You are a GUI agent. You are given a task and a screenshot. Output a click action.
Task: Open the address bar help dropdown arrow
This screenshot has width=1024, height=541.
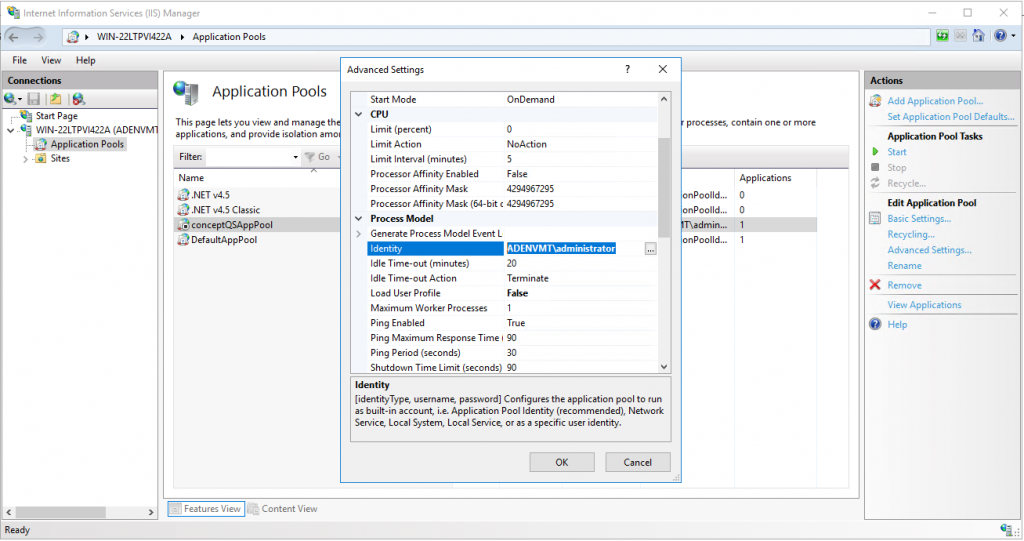(x=1013, y=36)
